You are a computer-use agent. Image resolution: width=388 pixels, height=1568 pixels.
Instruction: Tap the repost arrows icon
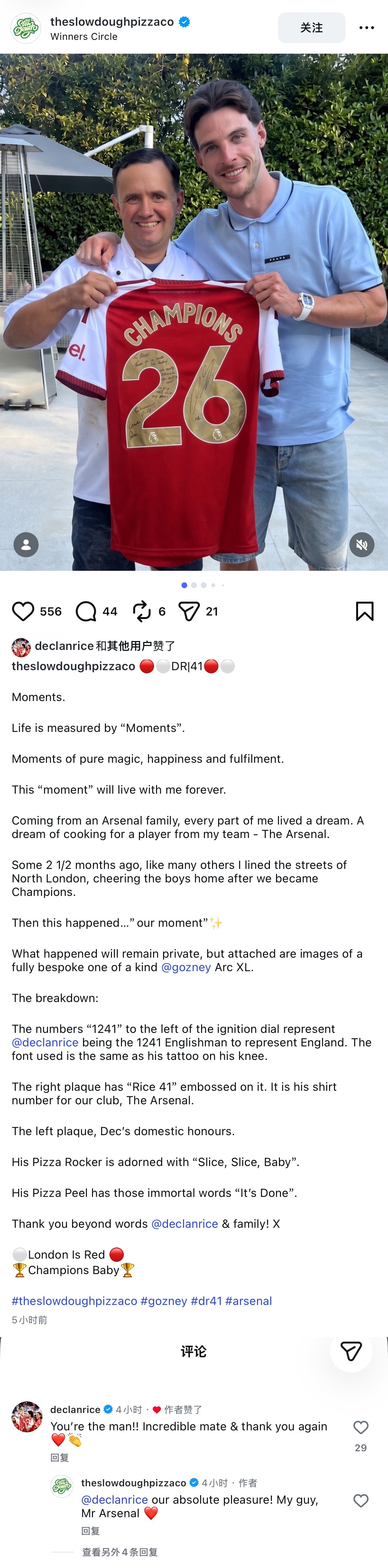pyautogui.click(x=141, y=611)
